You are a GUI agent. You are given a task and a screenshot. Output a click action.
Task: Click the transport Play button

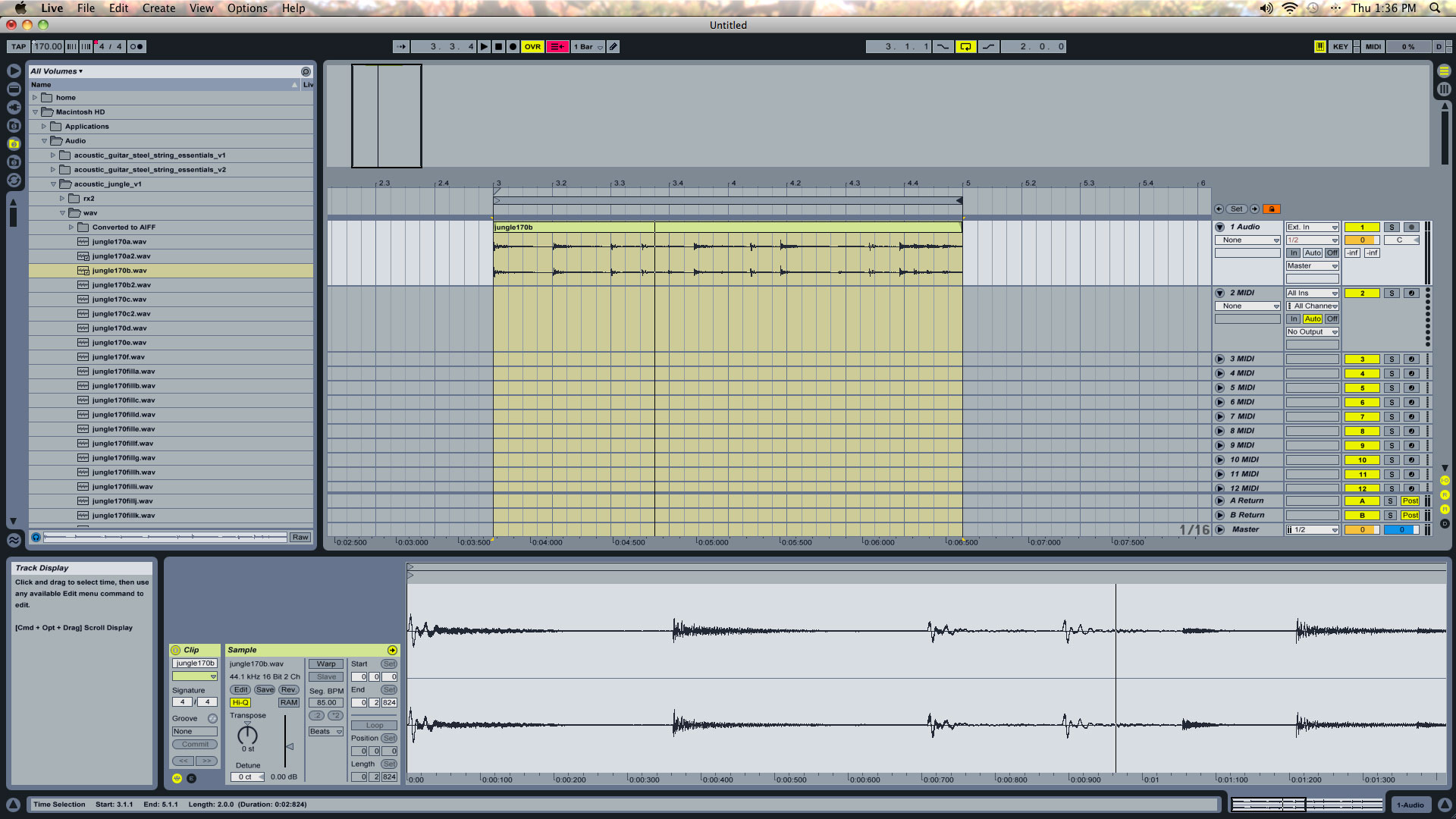(x=484, y=47)
